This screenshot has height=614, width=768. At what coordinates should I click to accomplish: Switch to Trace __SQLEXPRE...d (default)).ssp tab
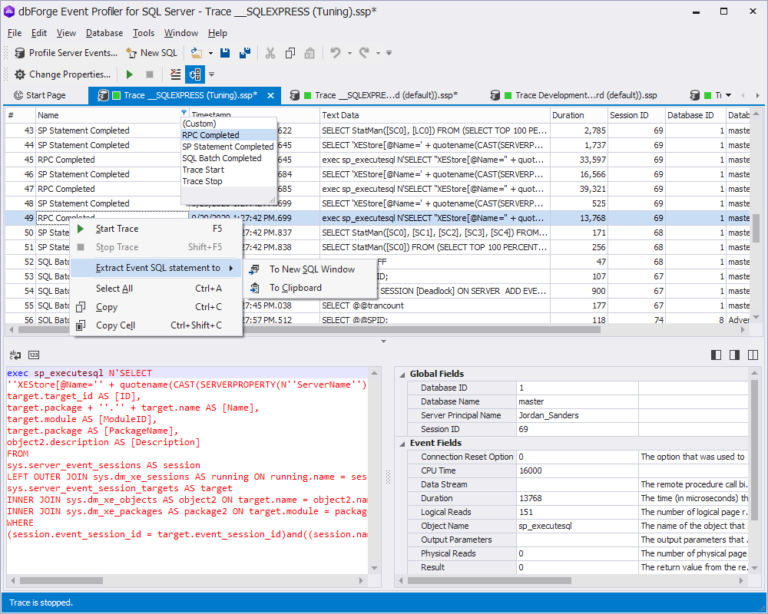click(x=375, y=95)
